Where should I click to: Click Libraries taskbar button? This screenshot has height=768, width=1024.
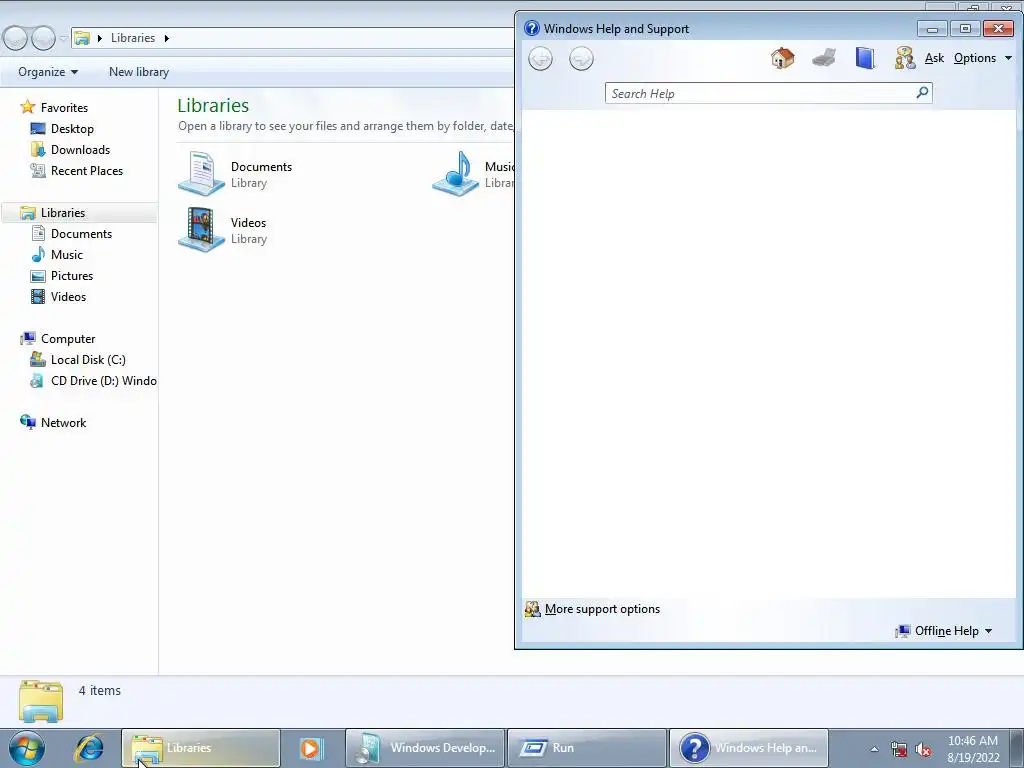pos(200,748)
